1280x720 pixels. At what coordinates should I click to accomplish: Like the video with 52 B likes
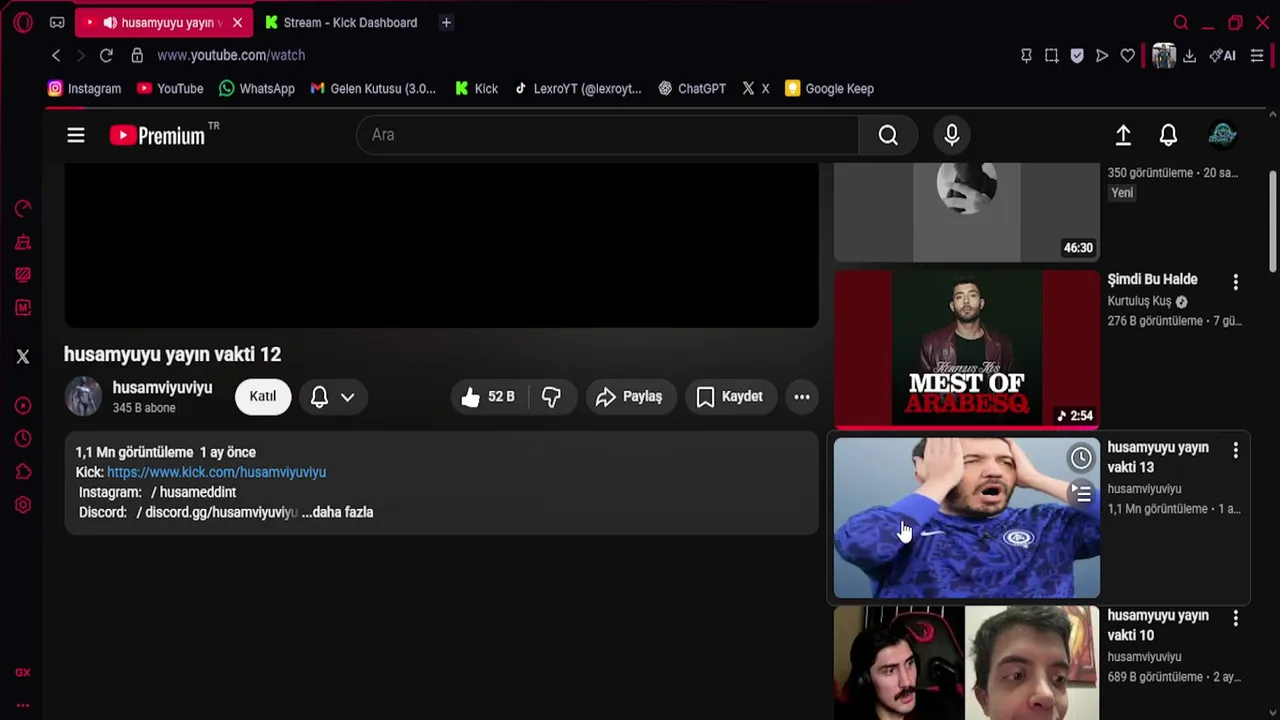(488, 397)
